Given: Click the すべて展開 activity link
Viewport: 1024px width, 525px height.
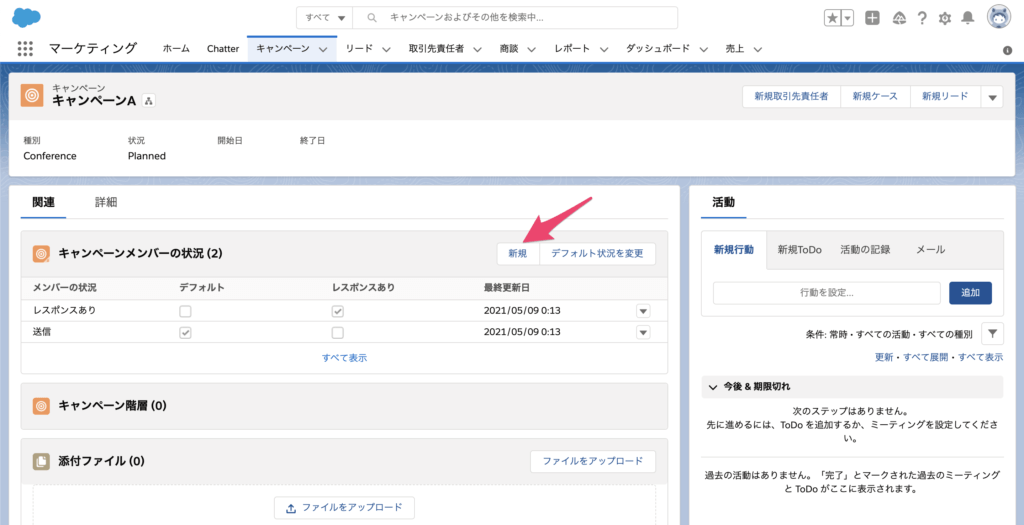Looking at the screenshot, I should pyautogui.click(x=927, y=357).
